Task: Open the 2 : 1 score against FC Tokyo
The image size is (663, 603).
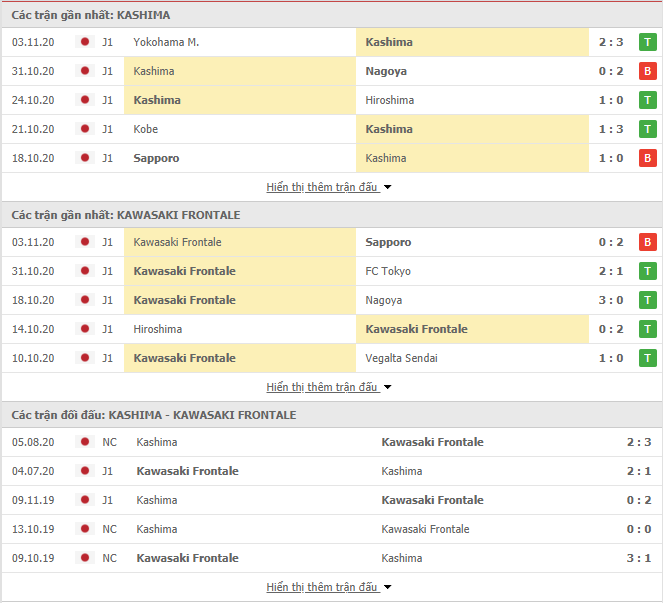Action: click(611, 271)
